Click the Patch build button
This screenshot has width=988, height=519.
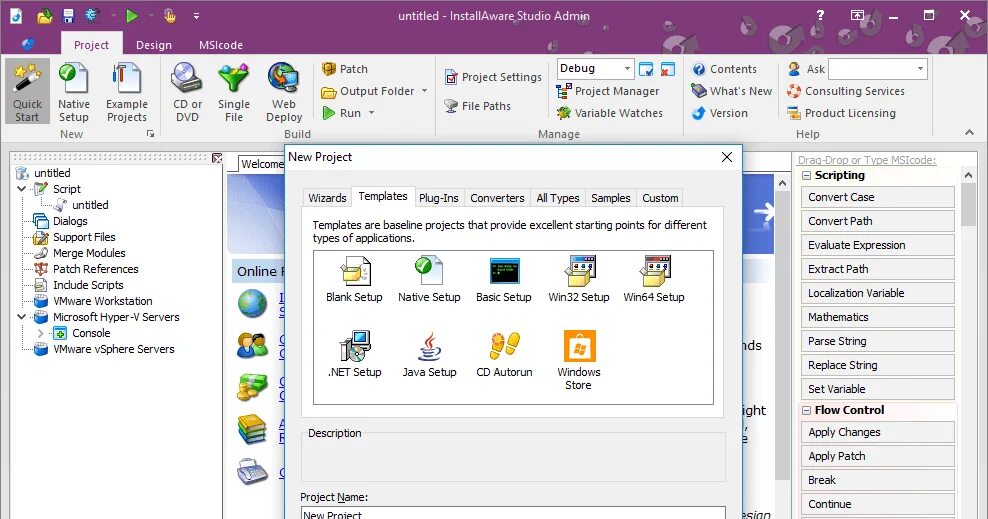tap(345, 69)
